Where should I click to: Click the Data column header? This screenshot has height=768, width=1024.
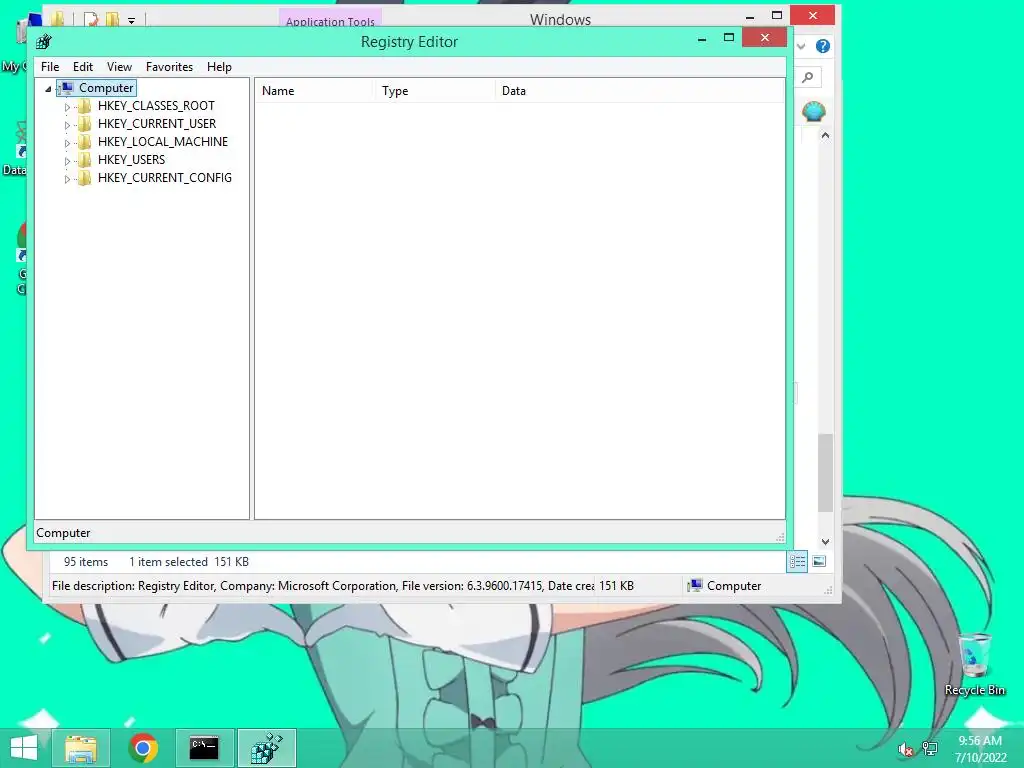(640, 91)
